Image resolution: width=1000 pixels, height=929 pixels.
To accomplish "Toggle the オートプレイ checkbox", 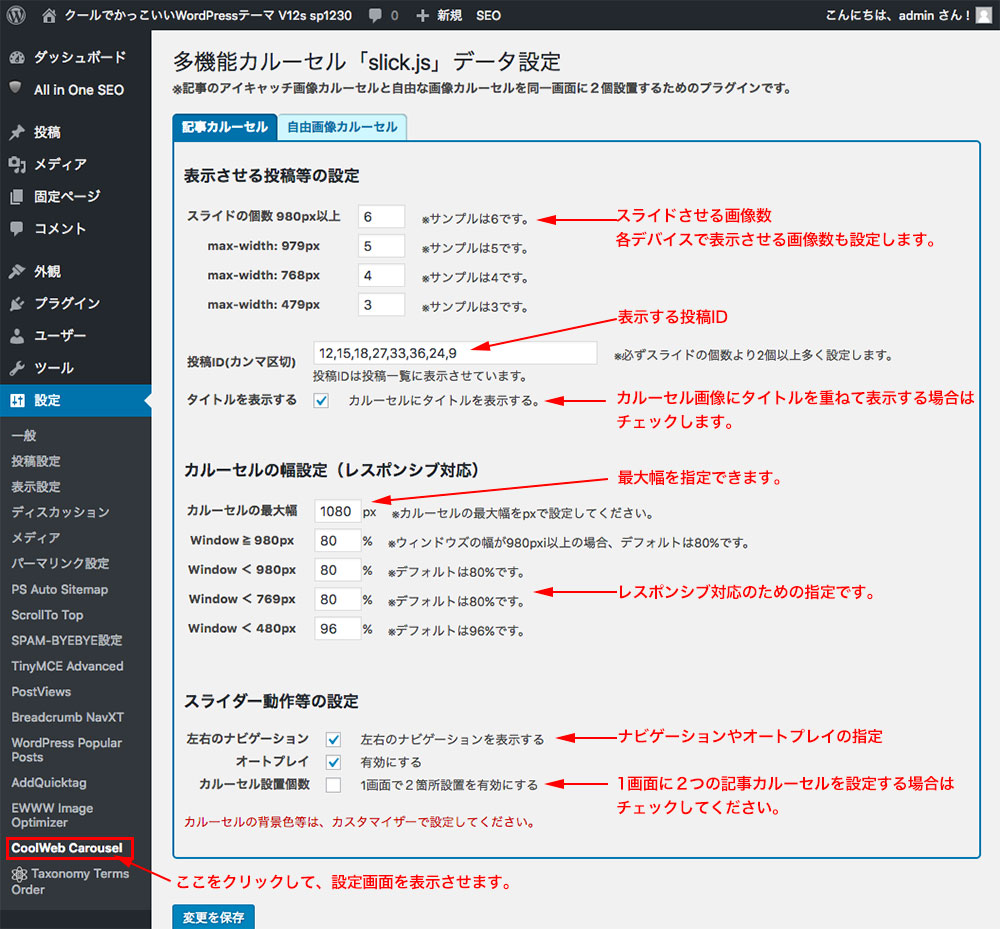I will (x=333, y=762).
